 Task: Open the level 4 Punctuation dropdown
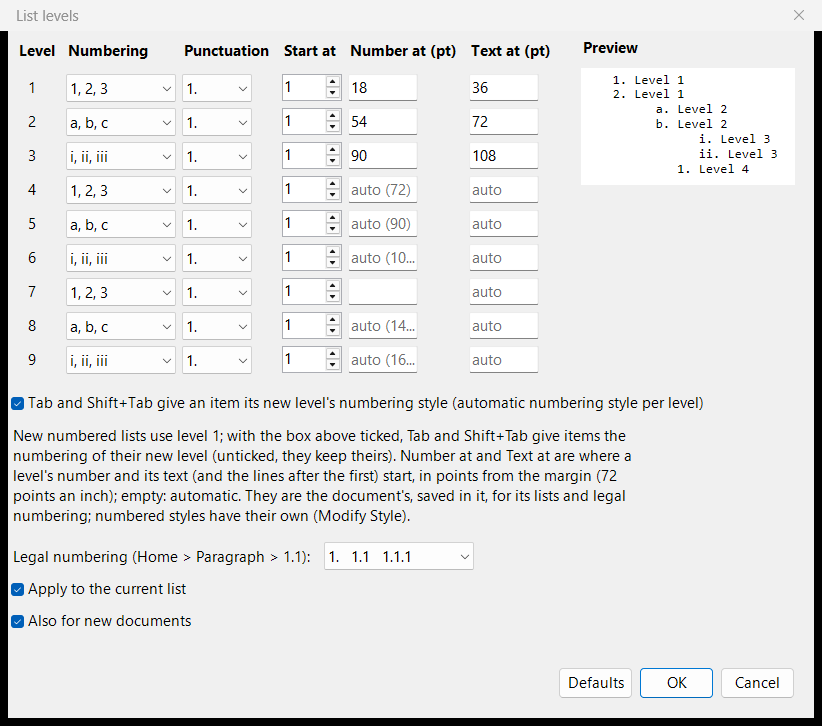[217, 190]
